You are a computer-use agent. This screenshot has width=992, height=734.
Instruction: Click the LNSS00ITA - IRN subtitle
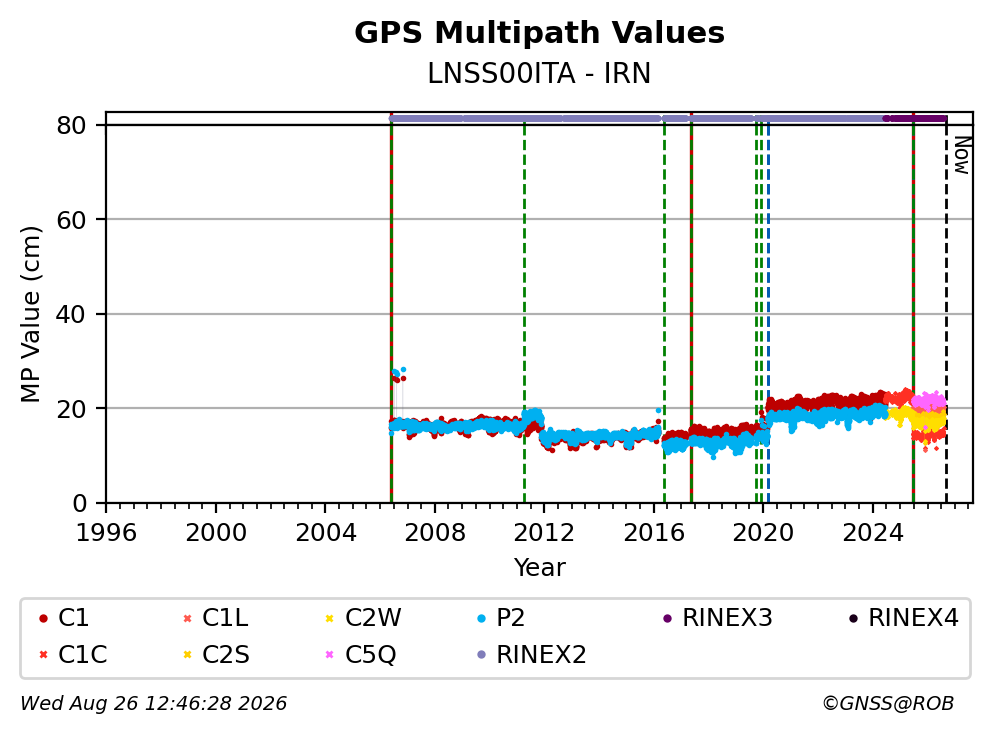[539, 73]
